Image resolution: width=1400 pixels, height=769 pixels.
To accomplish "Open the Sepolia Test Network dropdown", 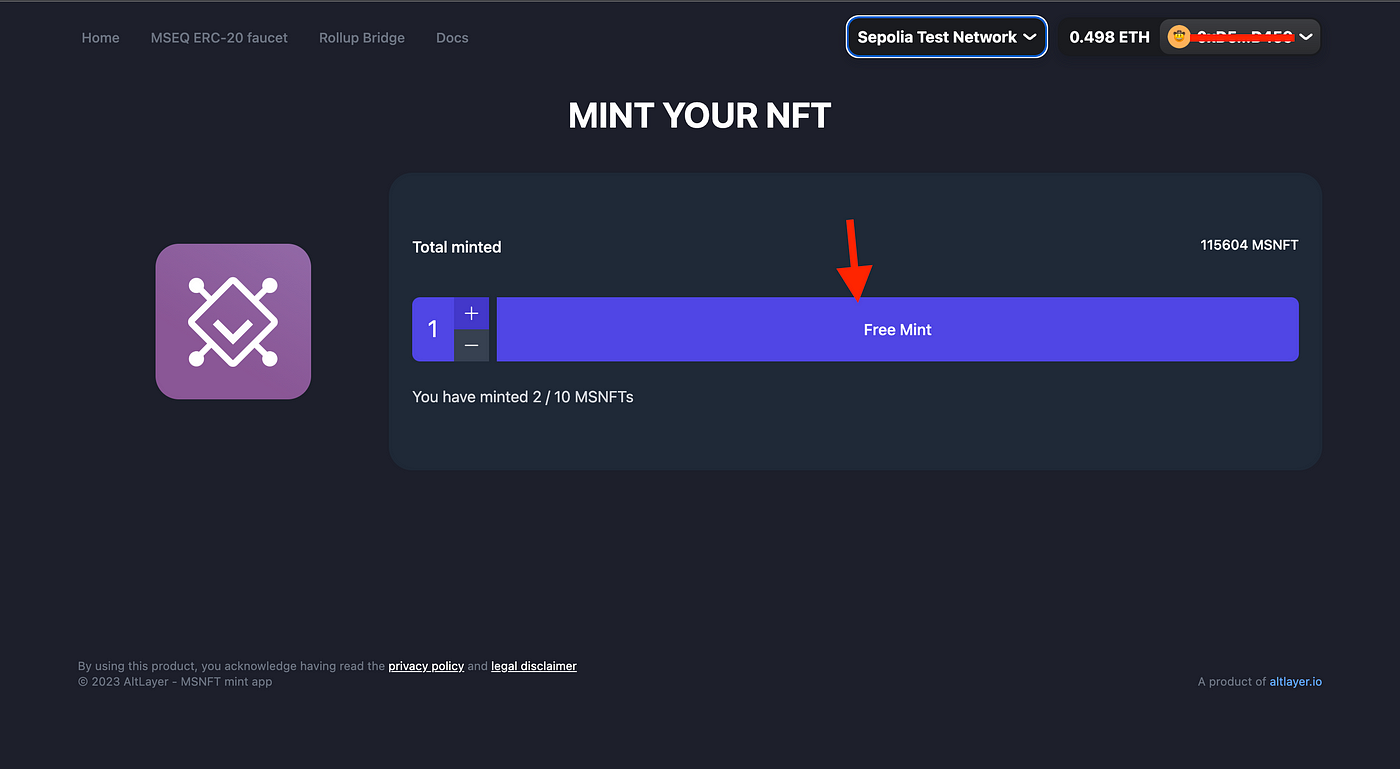I will 947,37.
